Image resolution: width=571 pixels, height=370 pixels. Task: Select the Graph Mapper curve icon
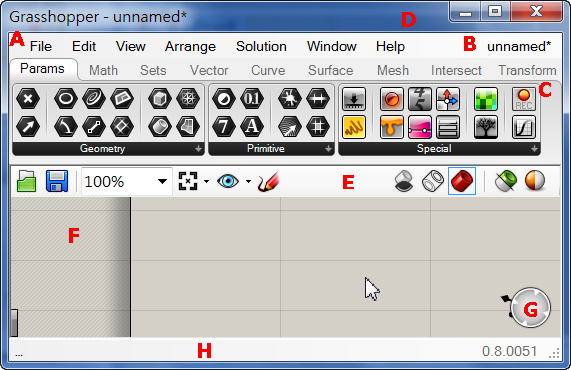coord(524,127)
